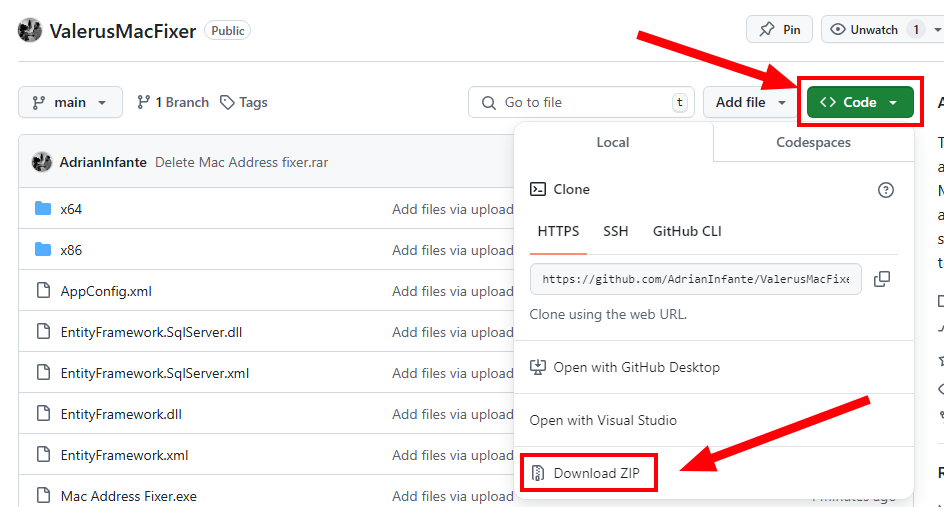Click the clone URL text field

click(695, 279)
